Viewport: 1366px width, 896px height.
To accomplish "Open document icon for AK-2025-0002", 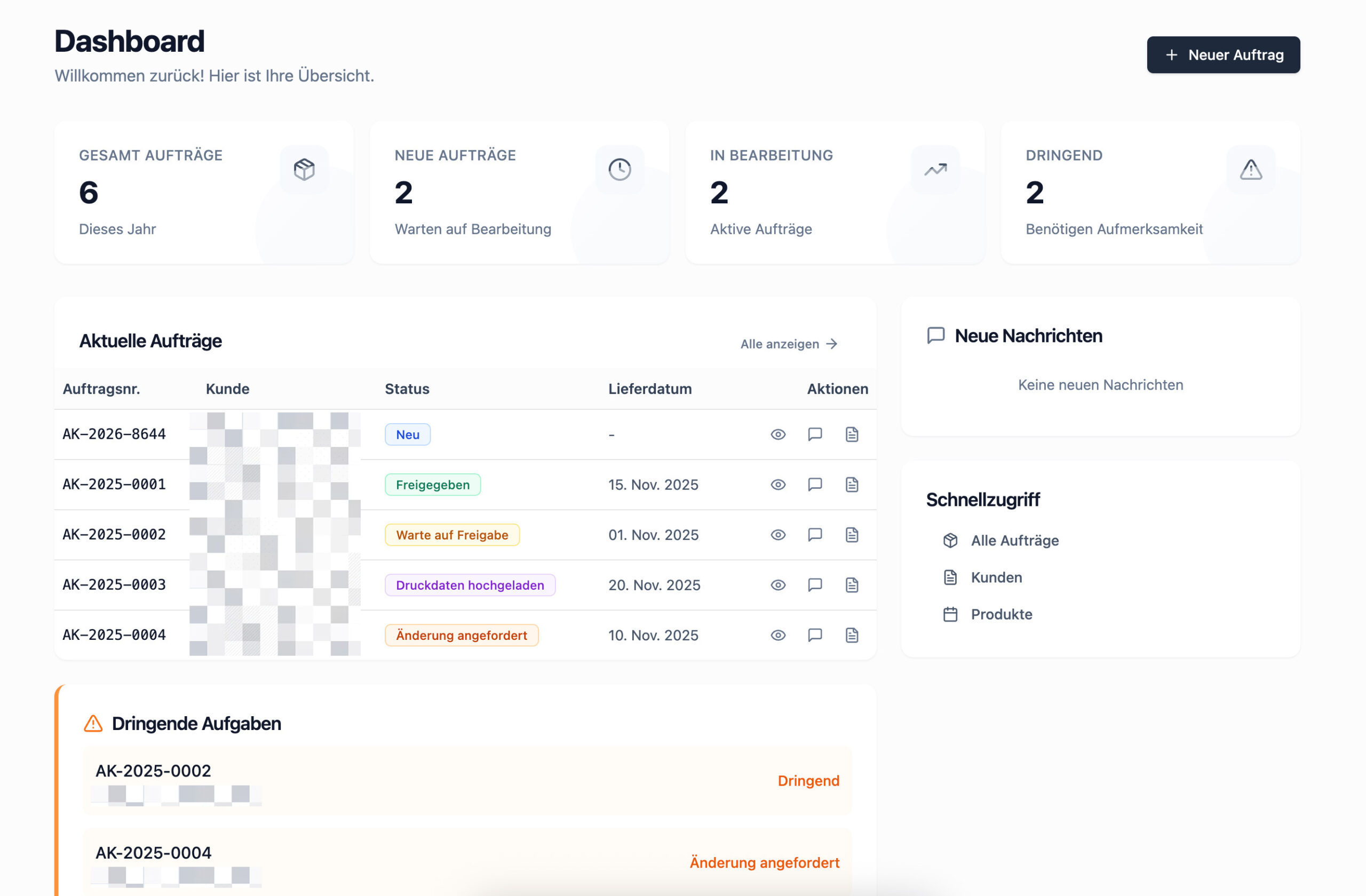I will [852, 535].
